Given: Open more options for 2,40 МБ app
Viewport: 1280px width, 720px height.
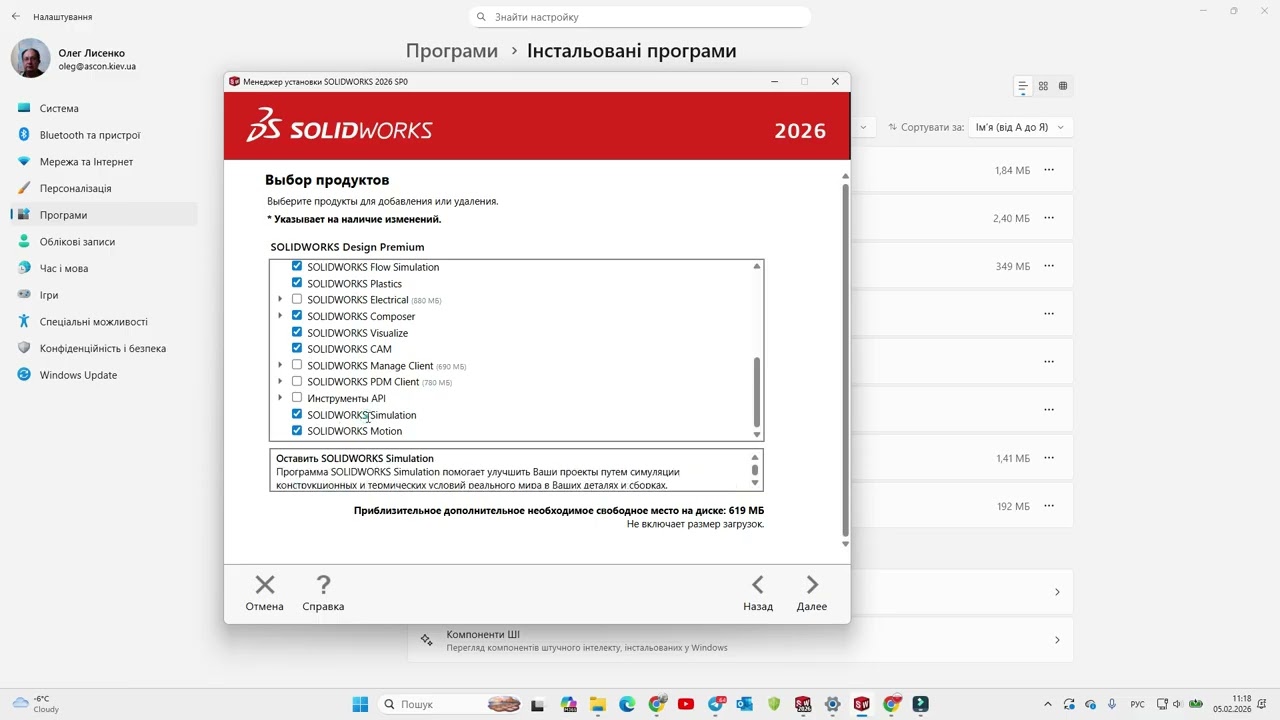Looking at the screenshot, I should [1049, 218].
